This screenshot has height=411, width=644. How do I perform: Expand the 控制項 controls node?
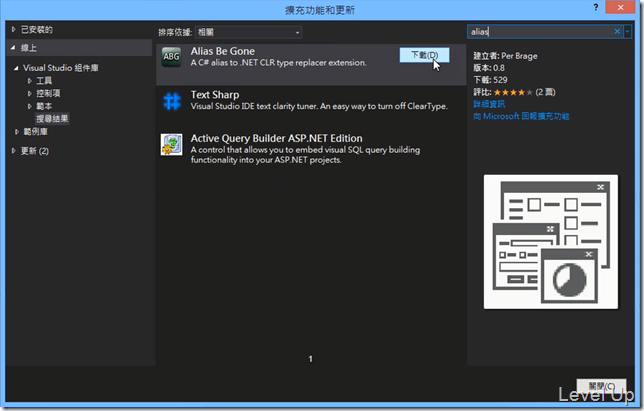30,94
